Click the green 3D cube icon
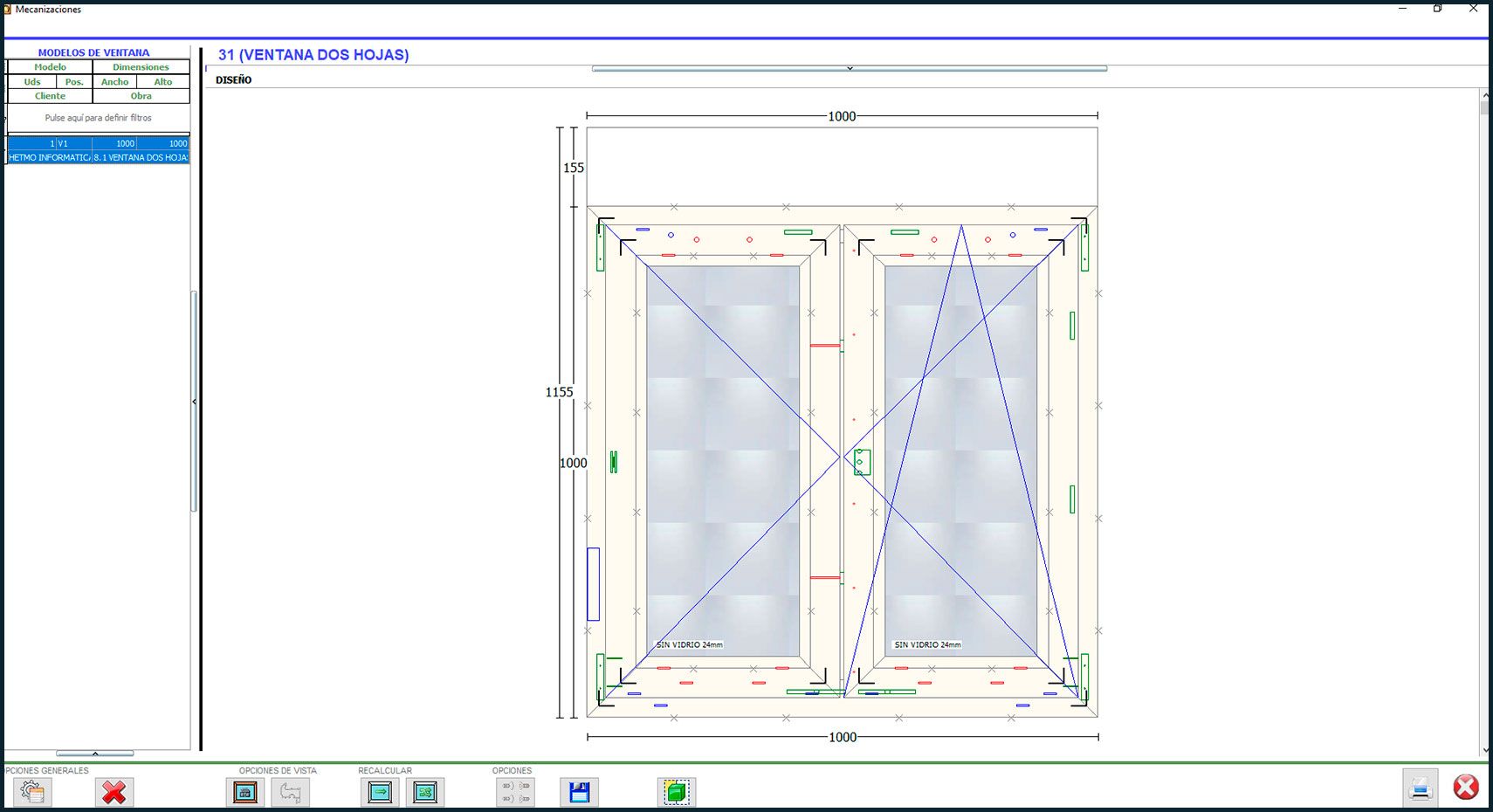Viewport: 1493px width, 812px height. coord(676,792)
